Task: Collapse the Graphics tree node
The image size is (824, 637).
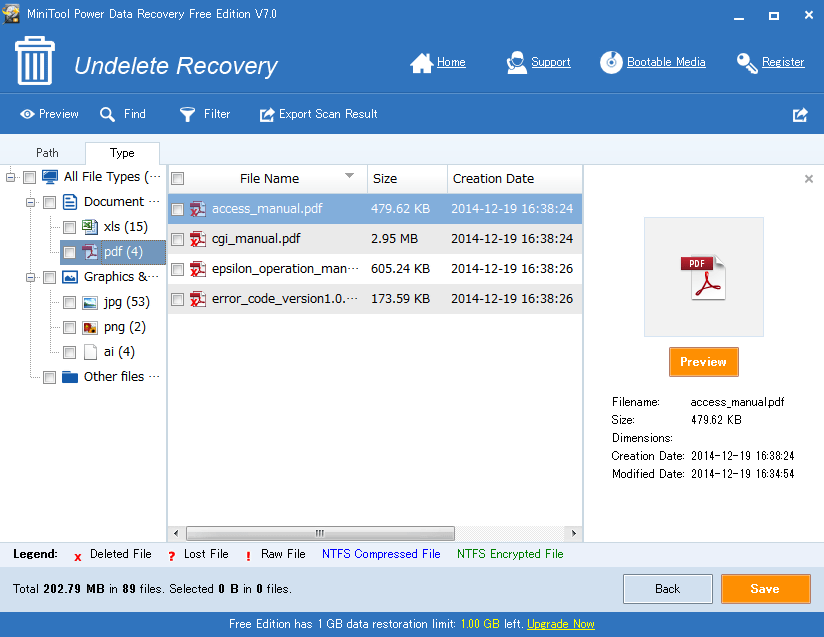Action: (x=30, y=277)
